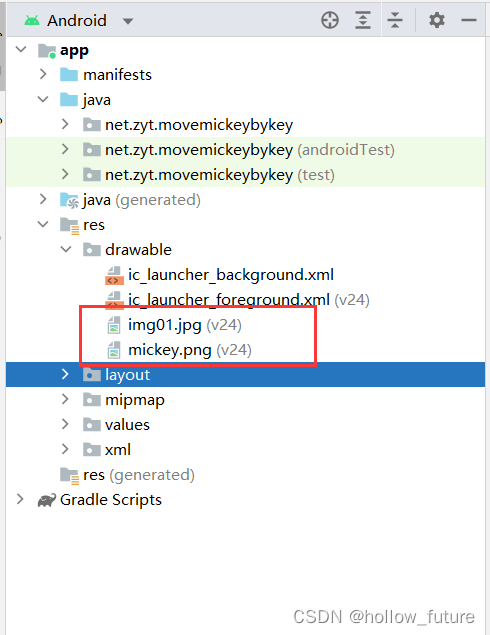Click the img01.jpg image file icon
Viewport: 490px width, 635px height.
coord(114,325)
